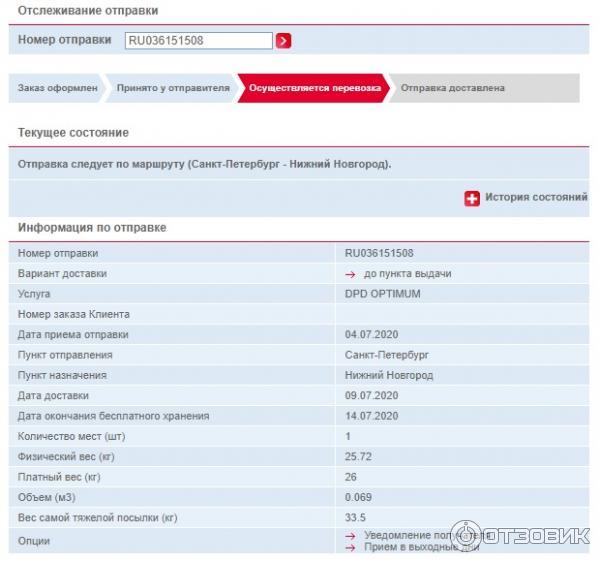Viewport: 600px width, 562px height.
Task: Click the current route status sentence
Action: pos(204,164)
